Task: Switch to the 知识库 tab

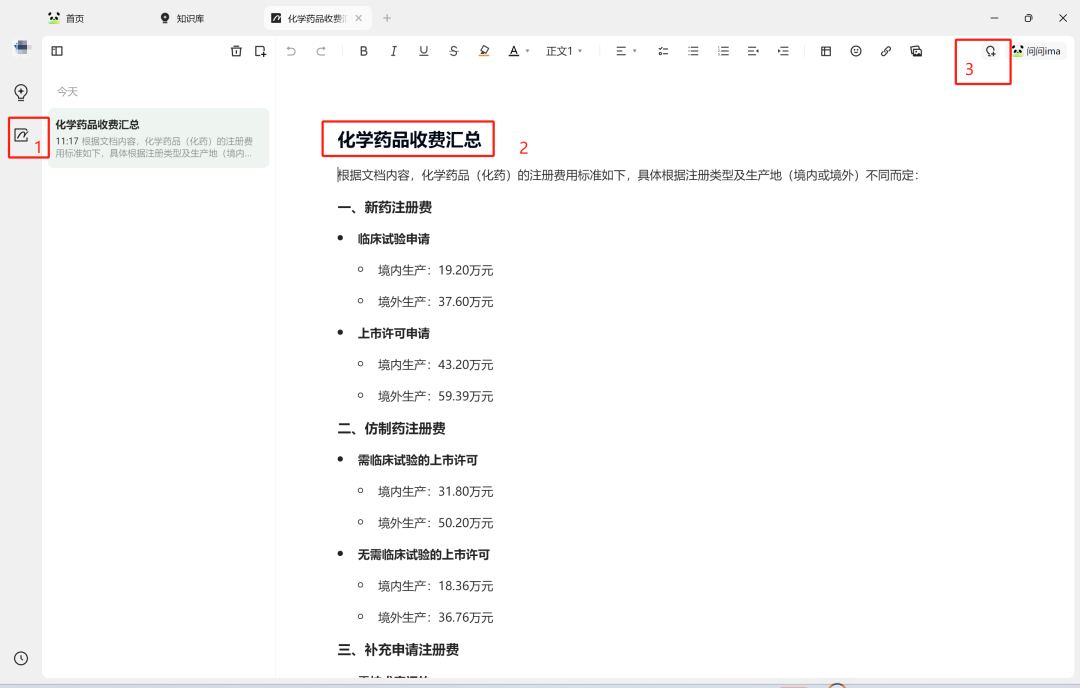Action: tap(183, 19)
